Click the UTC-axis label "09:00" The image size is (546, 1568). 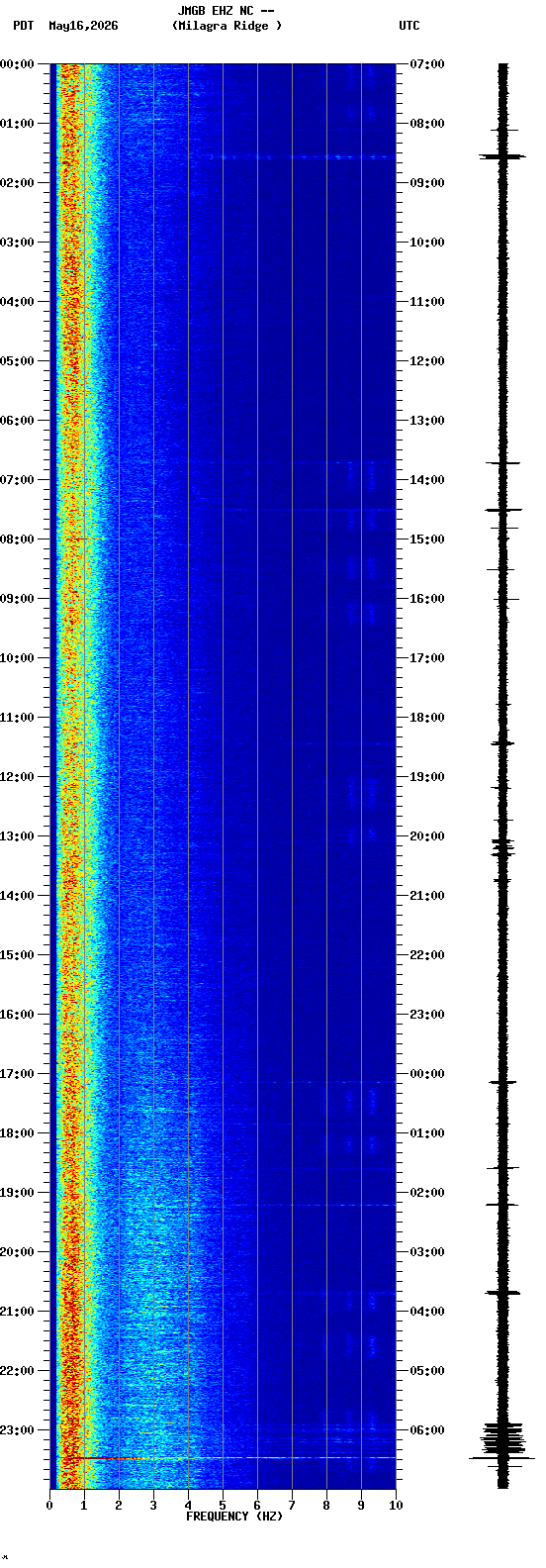click(x=427, y=183)
